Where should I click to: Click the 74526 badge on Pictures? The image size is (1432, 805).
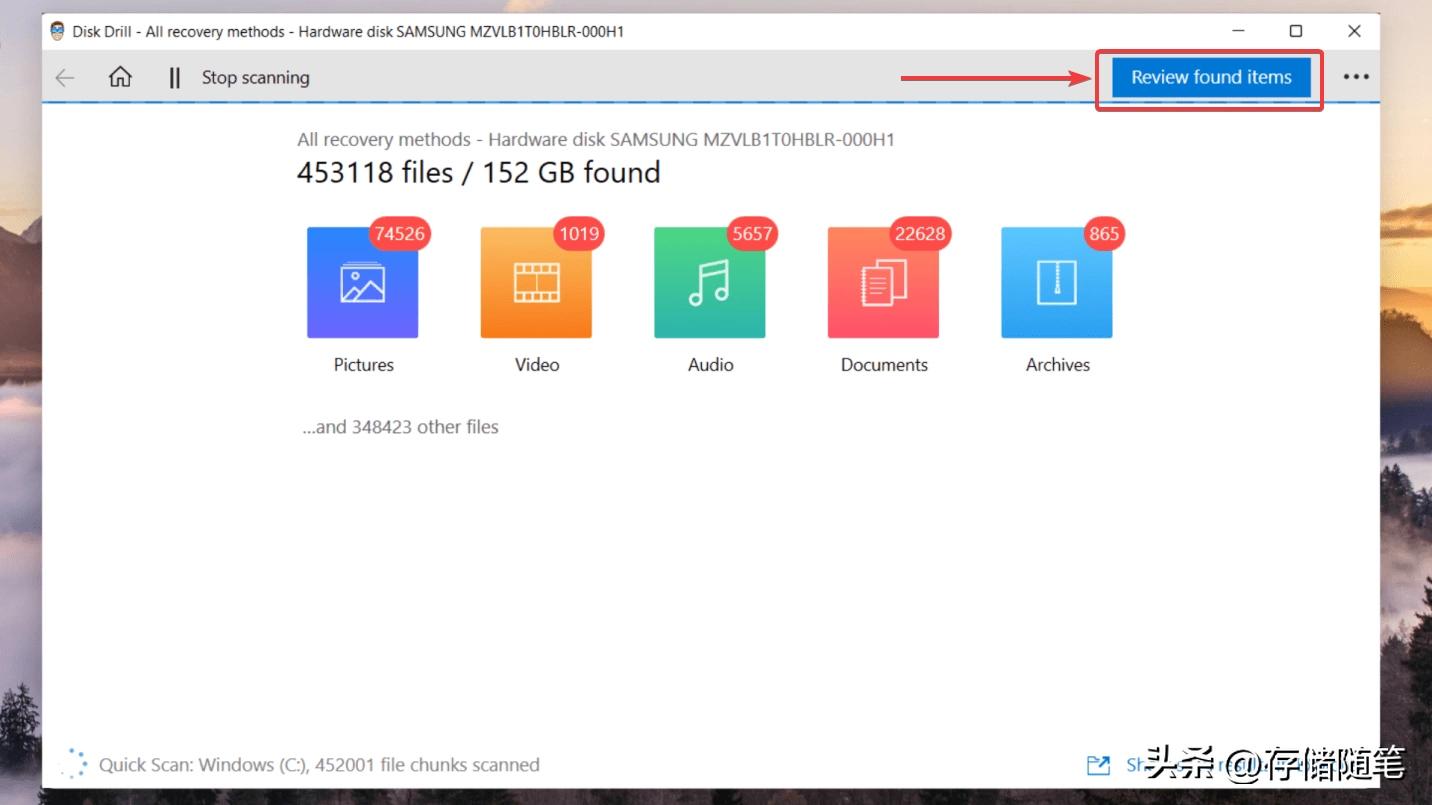[399, 234]
